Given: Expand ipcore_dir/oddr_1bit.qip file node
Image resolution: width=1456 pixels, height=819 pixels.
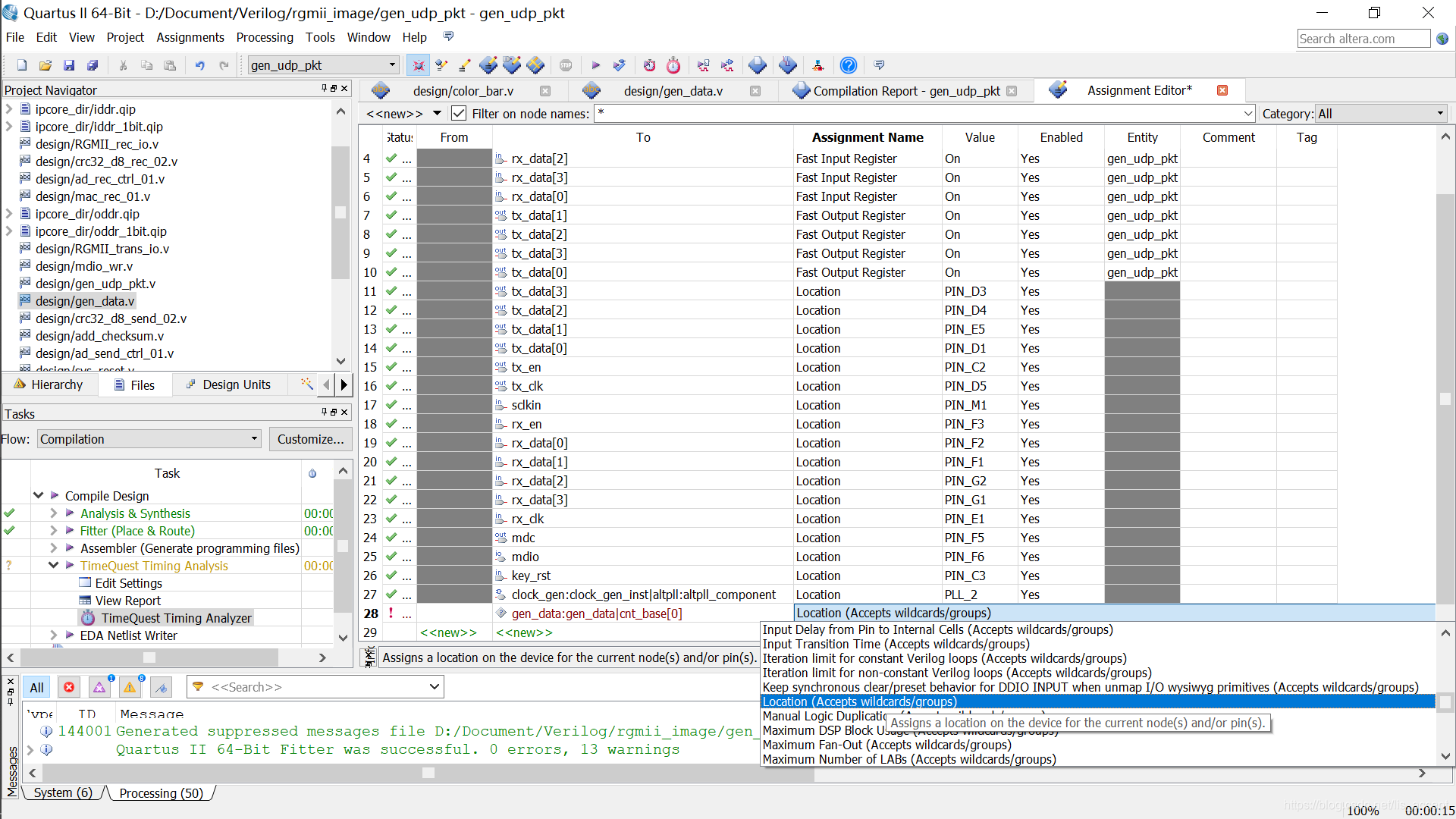Looking at the screenshot, I should 10,231.
